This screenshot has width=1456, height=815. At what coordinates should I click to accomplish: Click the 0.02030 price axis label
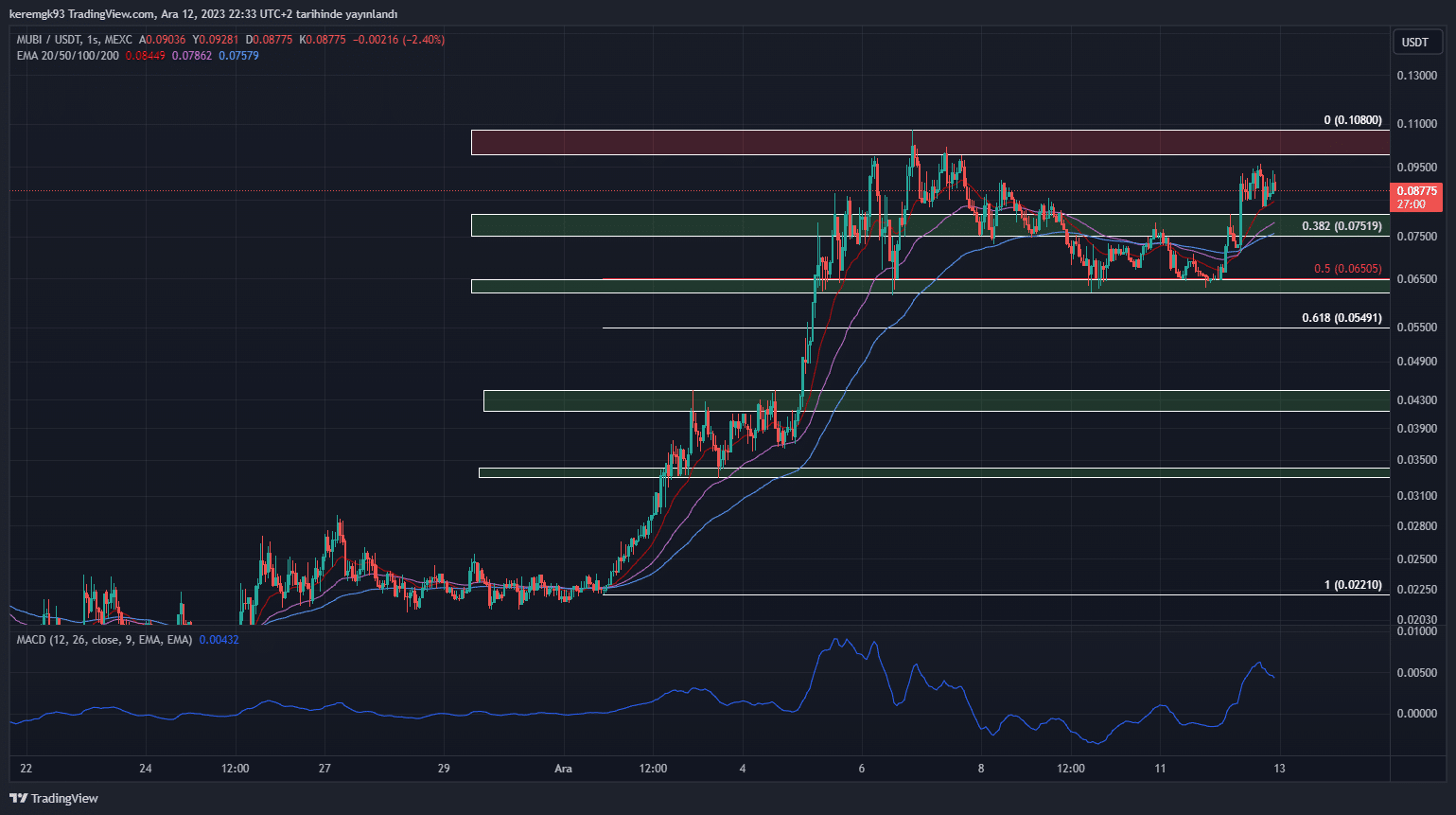1416,620
